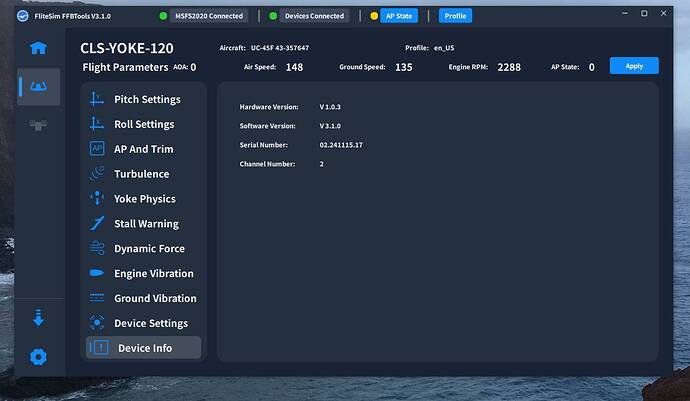Click the Yoke Physics icon
690x401 pixels.
pyautogui.click(x=97, y=199)
